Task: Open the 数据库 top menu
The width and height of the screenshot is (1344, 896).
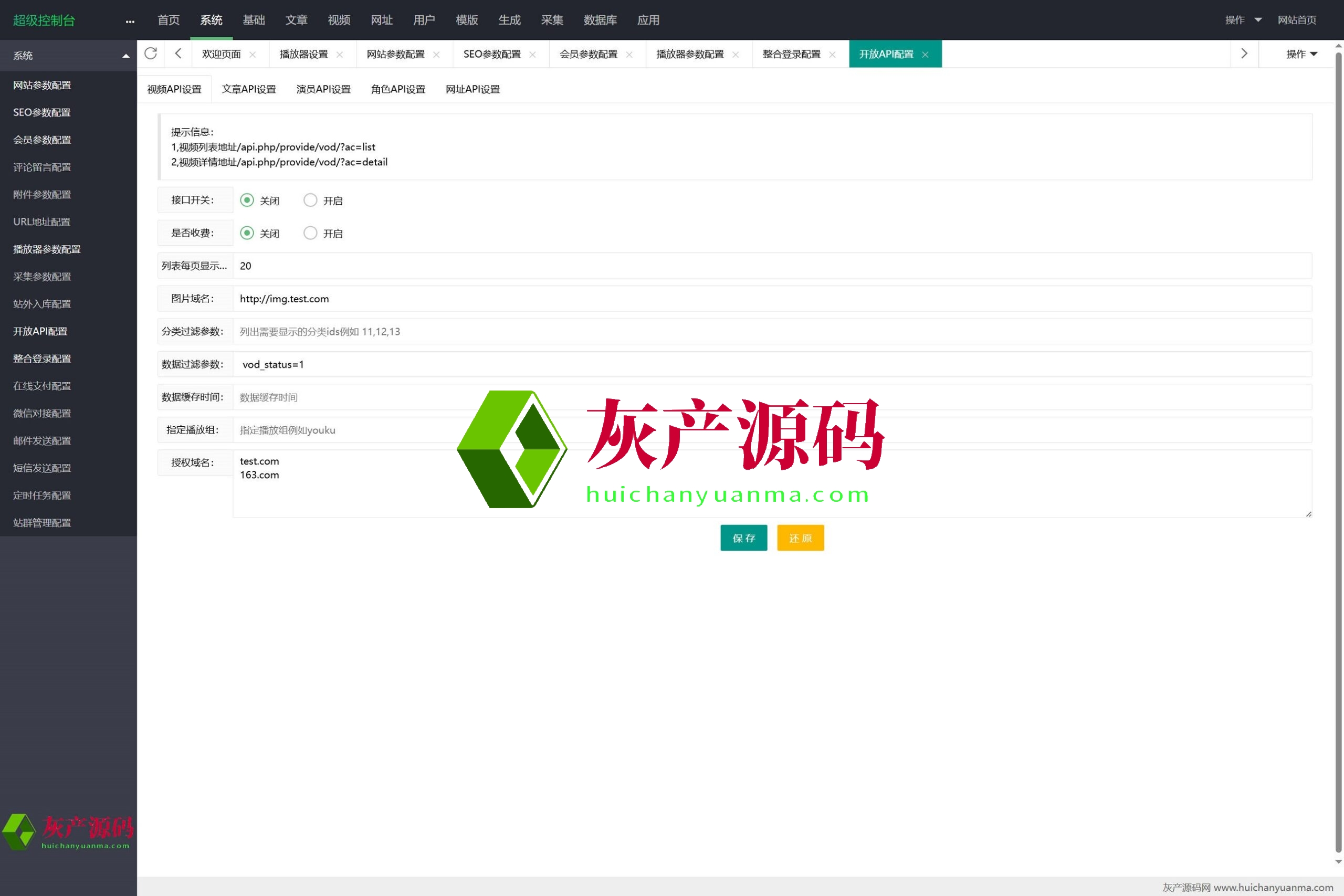Action: click(x=600, y=20)
